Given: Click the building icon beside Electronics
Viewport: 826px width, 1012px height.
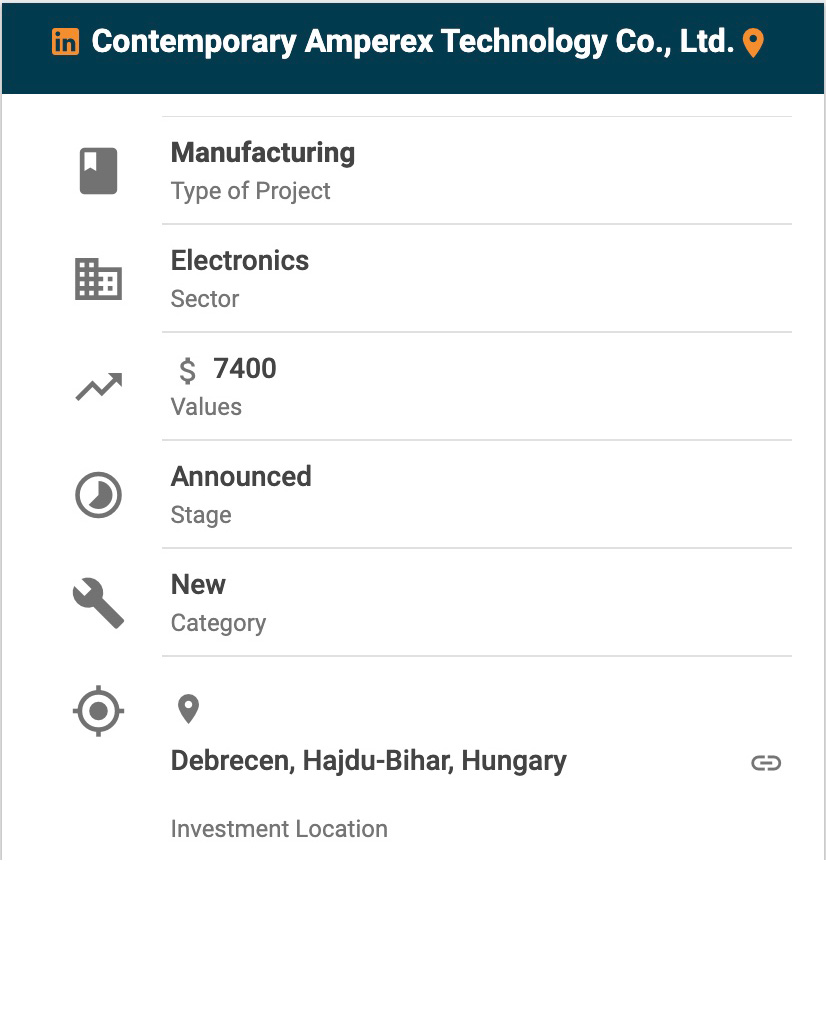Looking at the screenshot, I should click(x=98, y=279).
